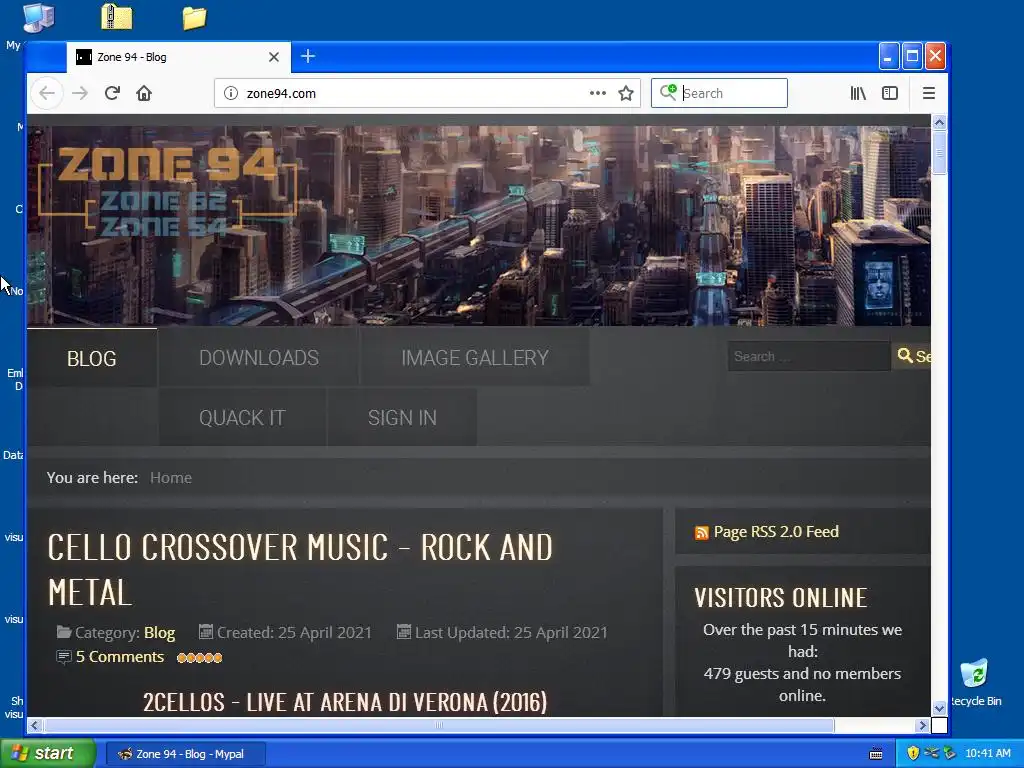
Task: Open the page actions three-dot menu
Action: tap(598, 93)
